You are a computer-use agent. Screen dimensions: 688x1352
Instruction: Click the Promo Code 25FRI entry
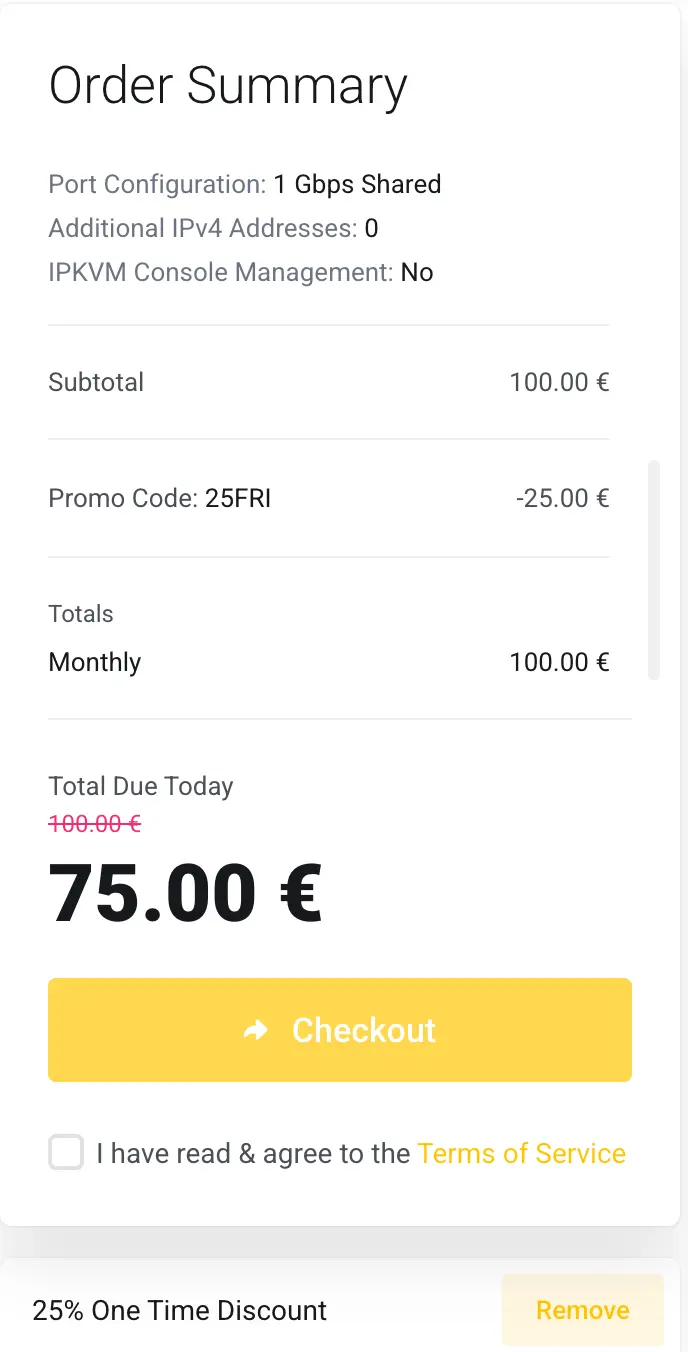[160, 497]
